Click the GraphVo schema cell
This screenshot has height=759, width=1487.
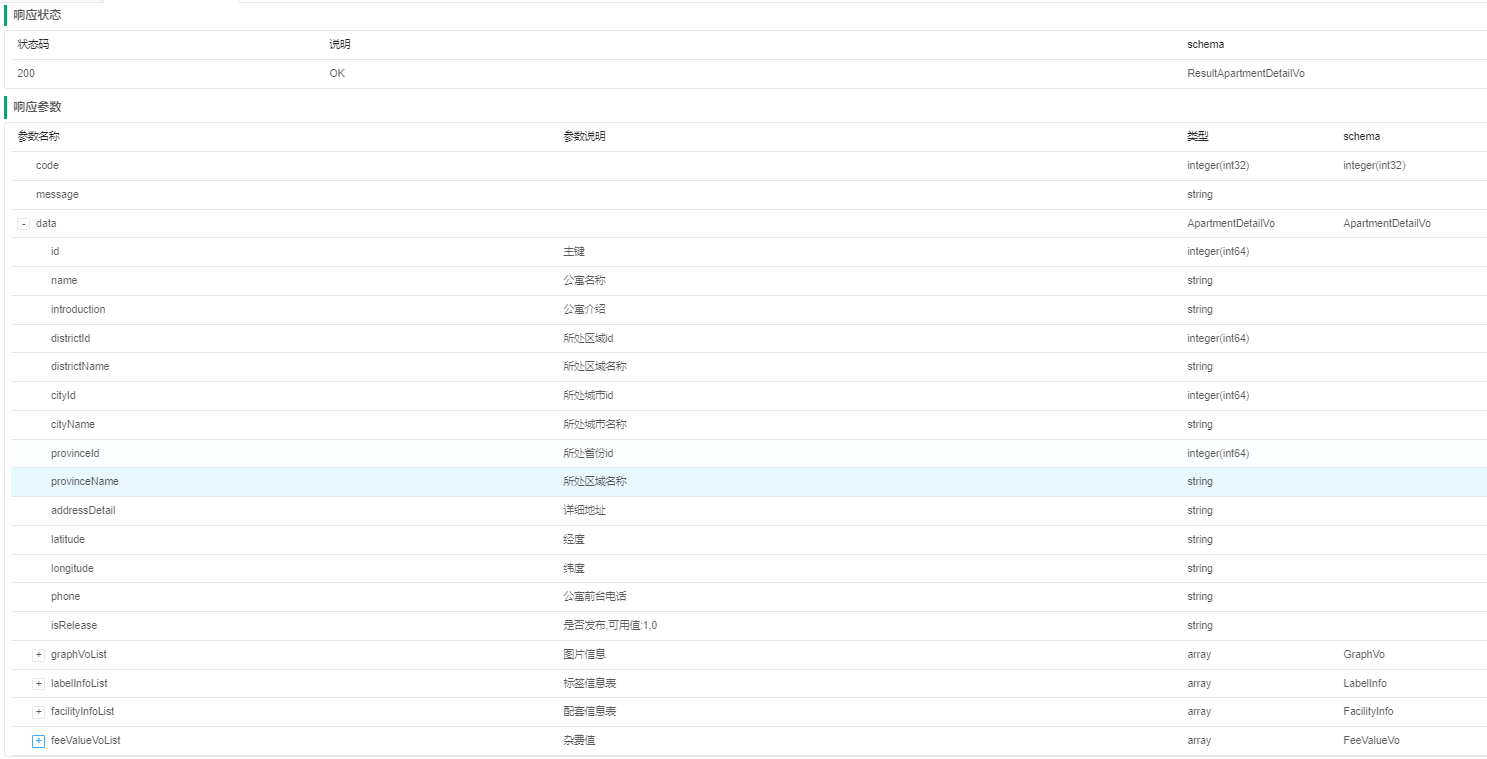point(1364,655)
